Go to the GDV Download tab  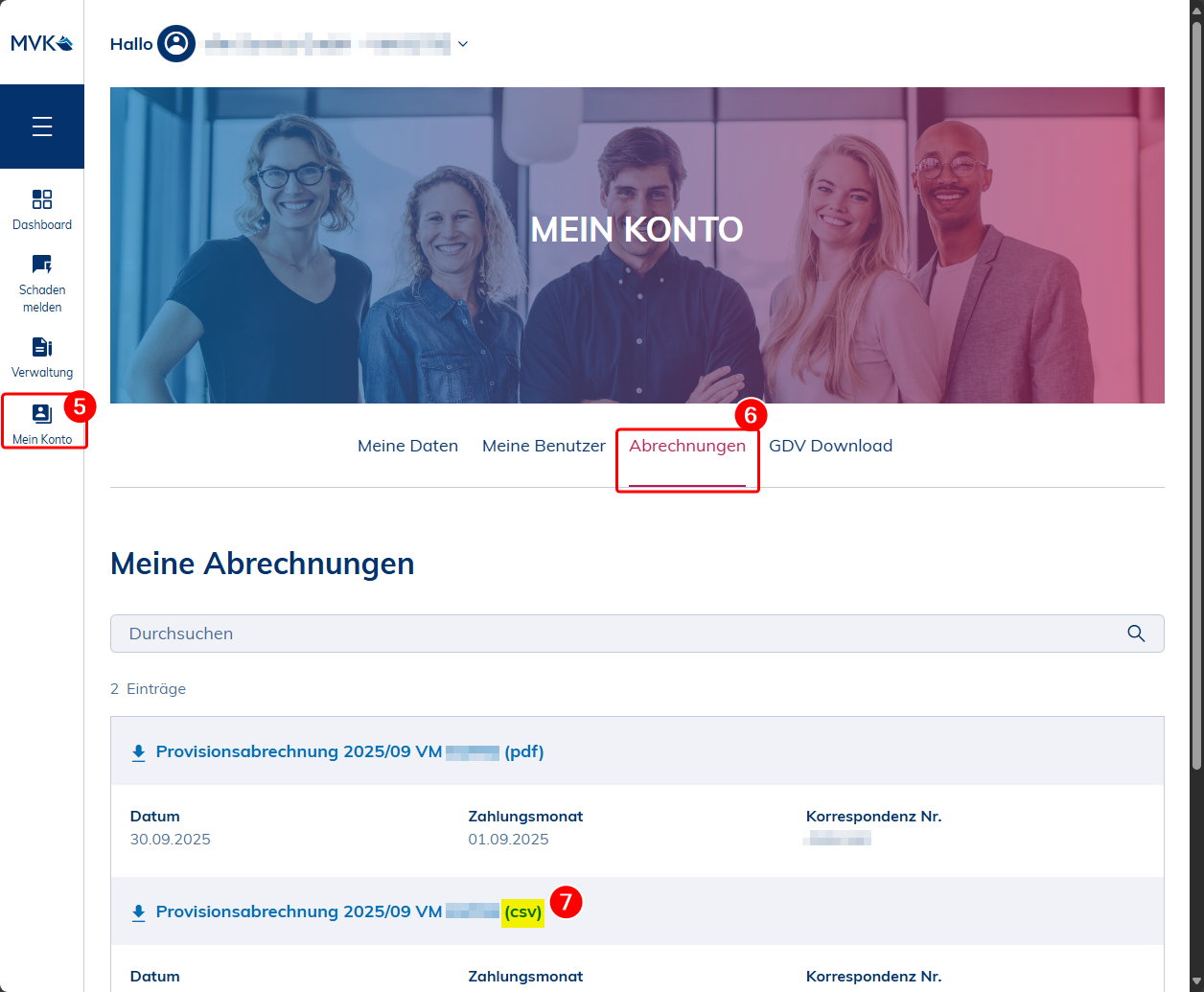pyautogui.click(x=830, y=446)
